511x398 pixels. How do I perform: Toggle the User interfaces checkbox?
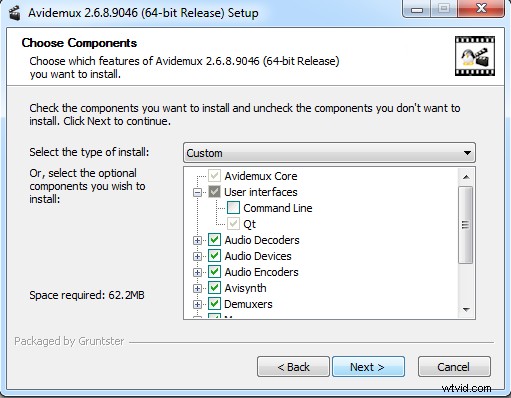(214, 191)
